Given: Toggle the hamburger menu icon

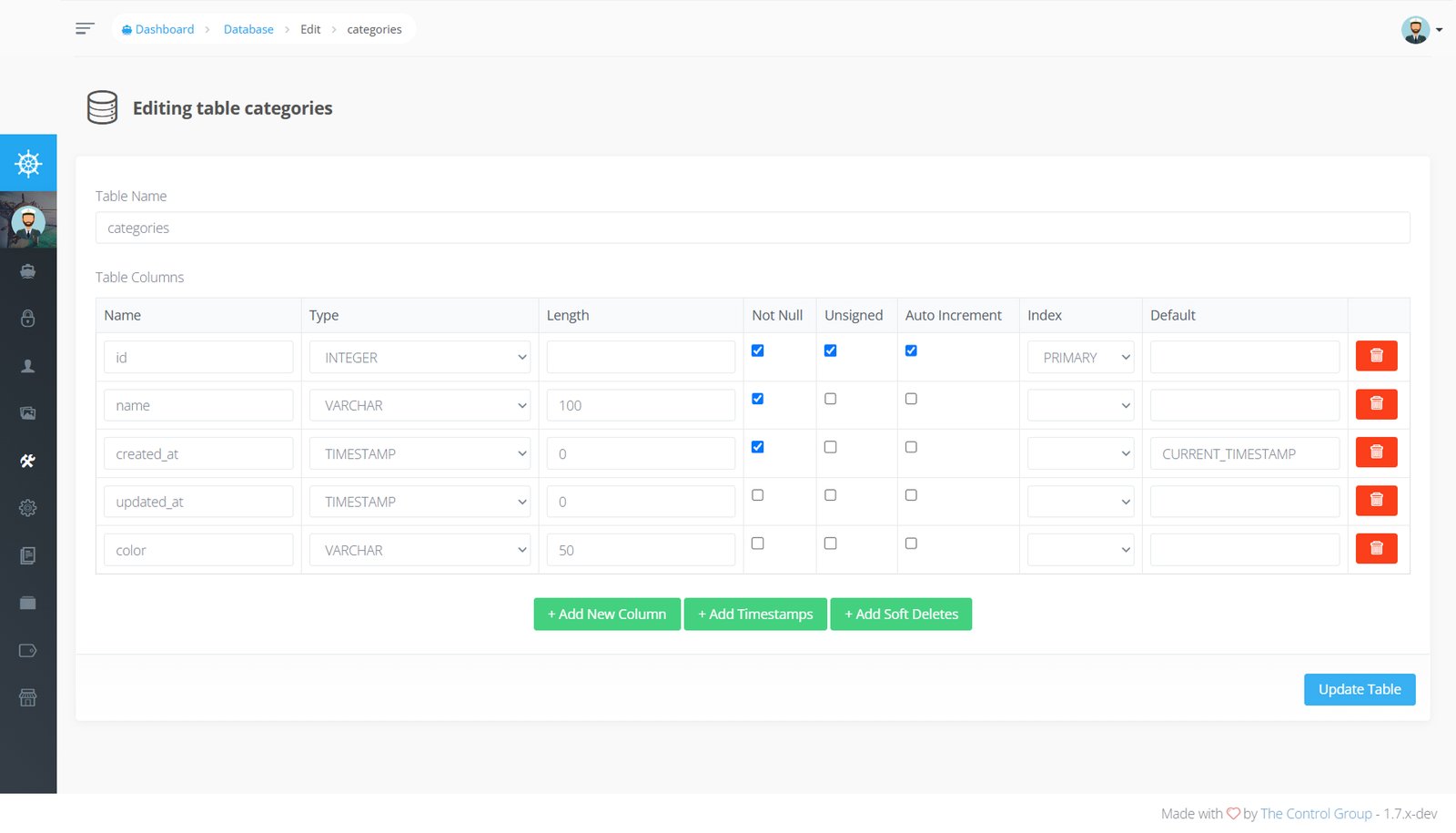Looking at the screenshot, I should 85,28.
